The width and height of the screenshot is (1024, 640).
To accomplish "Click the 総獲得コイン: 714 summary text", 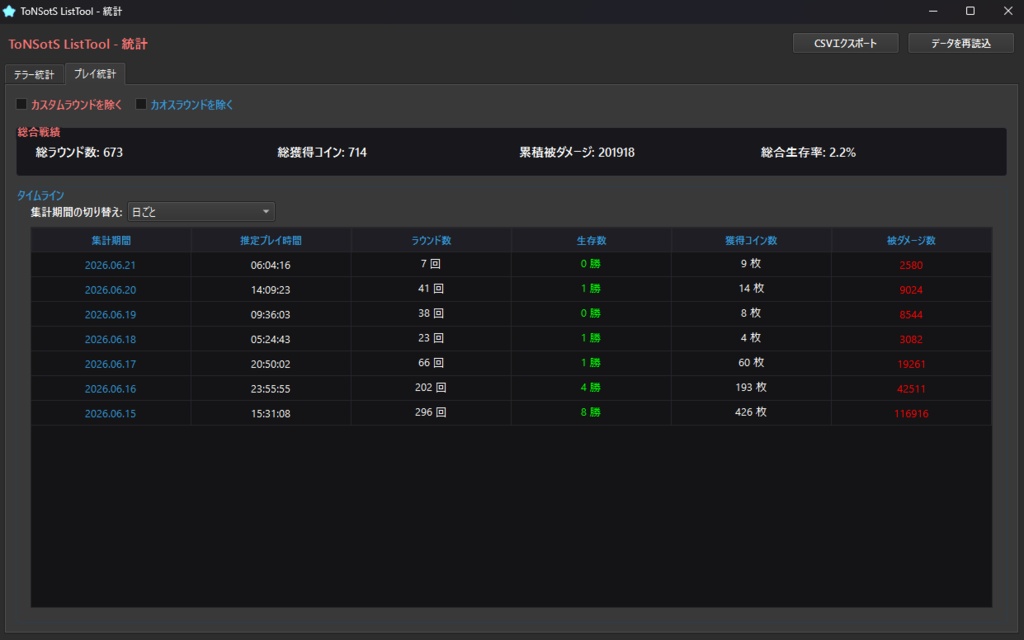I will tap(322, 153).
